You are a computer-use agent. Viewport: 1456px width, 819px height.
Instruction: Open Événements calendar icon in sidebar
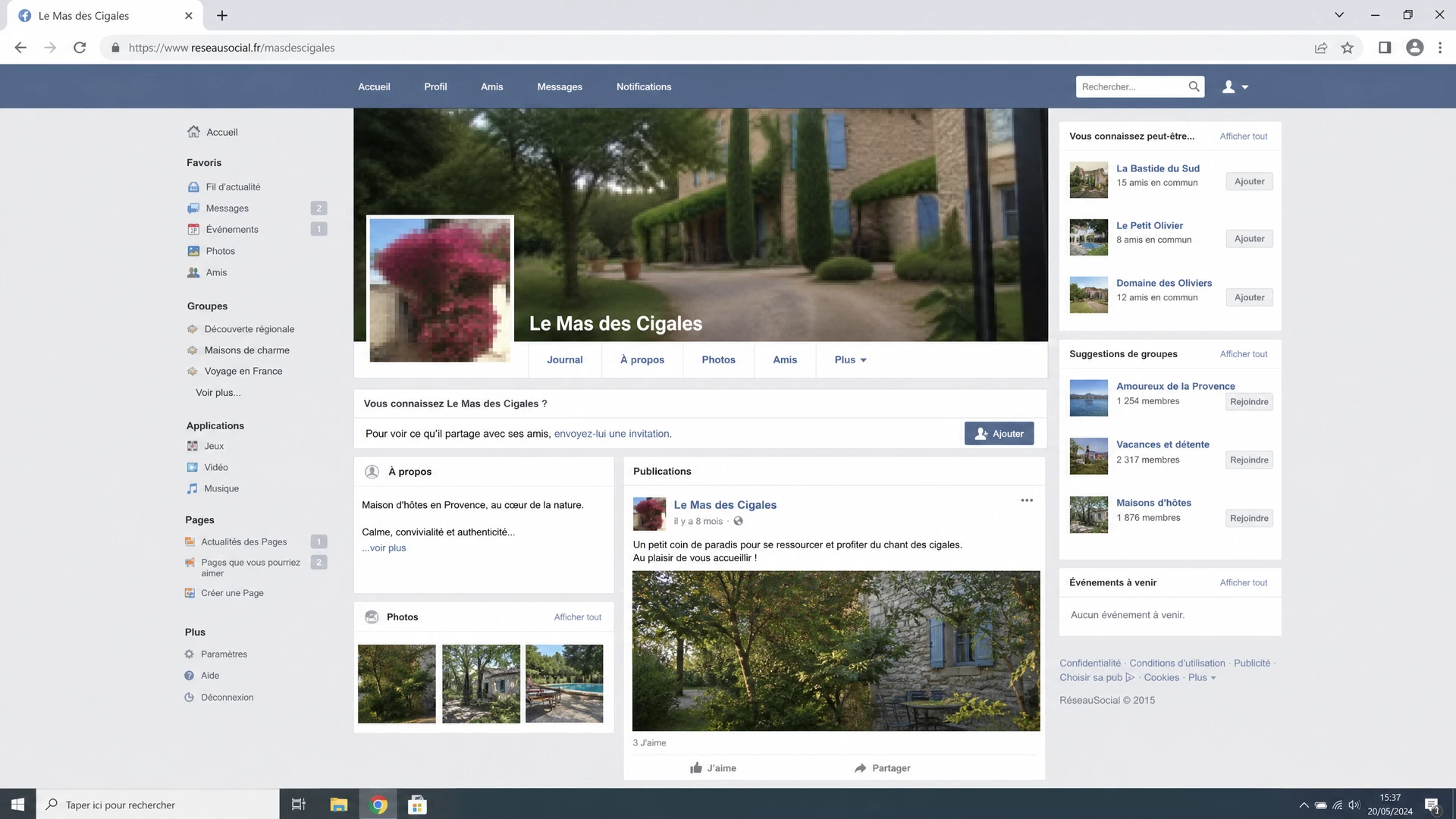click(193, 229)
